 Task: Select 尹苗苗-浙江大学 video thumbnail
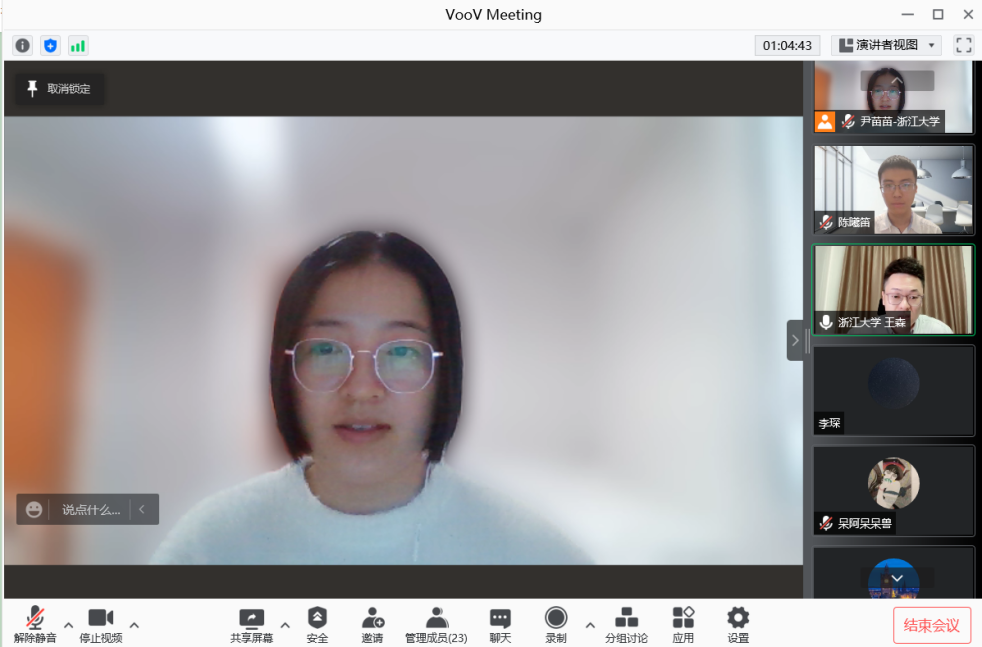pyautogui.click(x=894, y=97)
